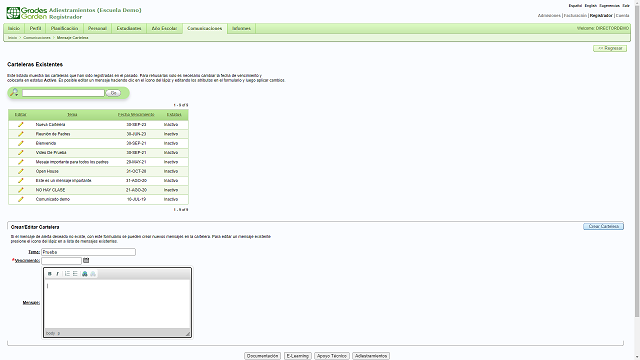Select the Comunicado demo row text
The image size is (640, 360).
tap(53, 200)
